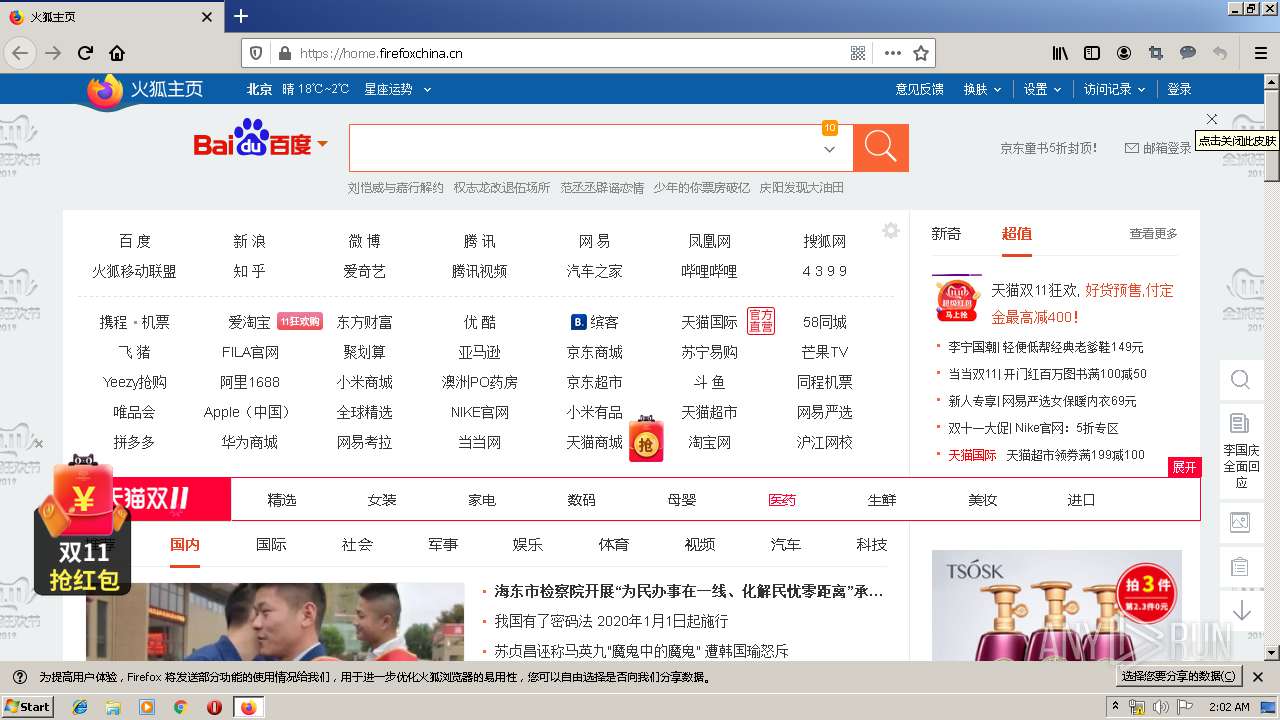Expand search suggestions chevron in search box
This screenshot has height=720, width=1280.
[x=829, y=149]
